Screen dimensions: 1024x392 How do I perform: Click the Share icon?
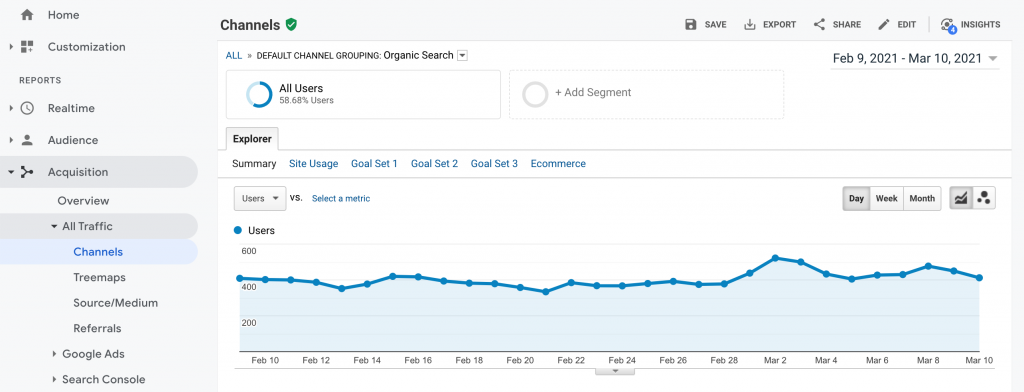click(x=819, y=24)
